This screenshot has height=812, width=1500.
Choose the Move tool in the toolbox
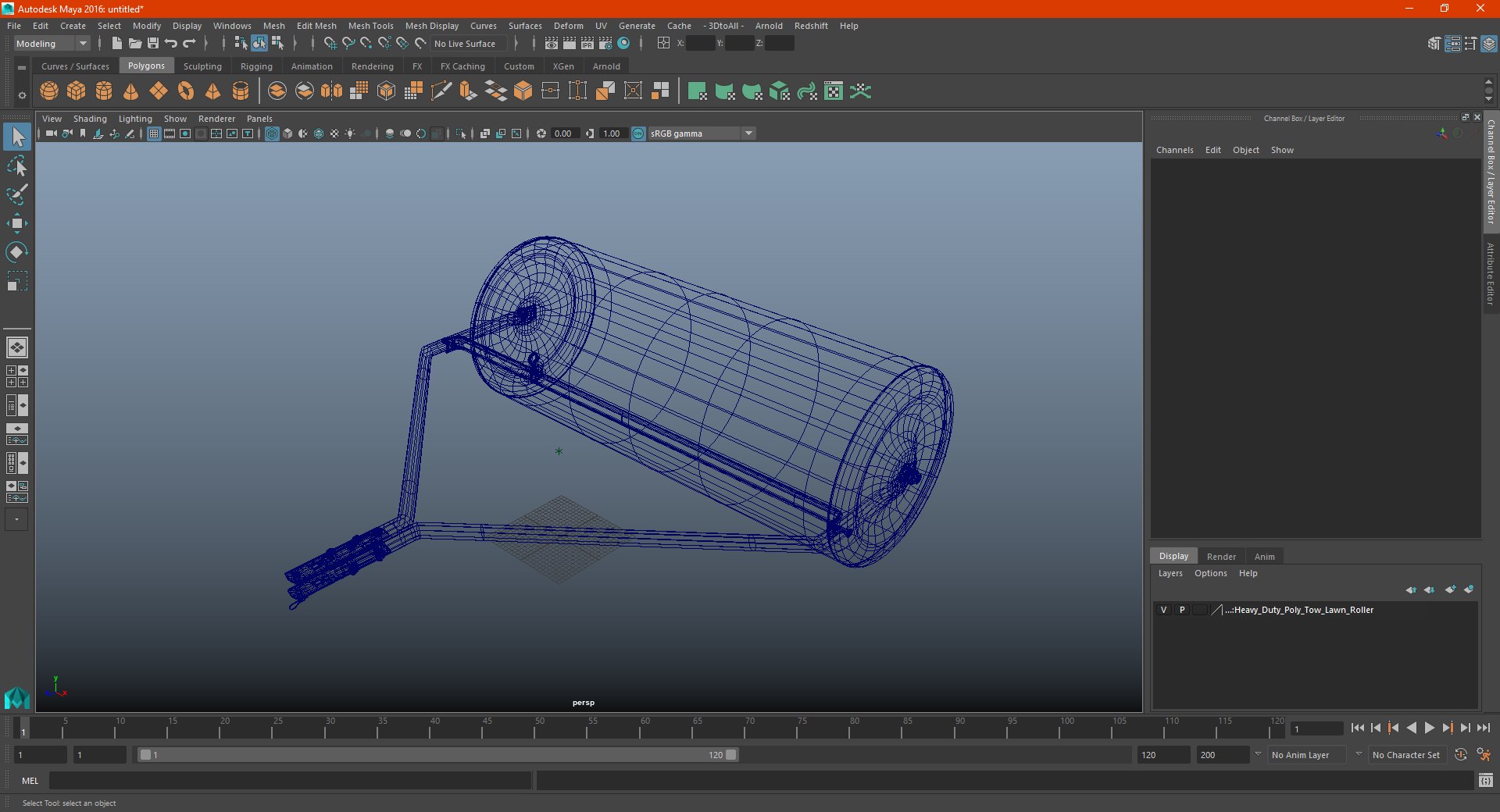[x=17, y=224]
